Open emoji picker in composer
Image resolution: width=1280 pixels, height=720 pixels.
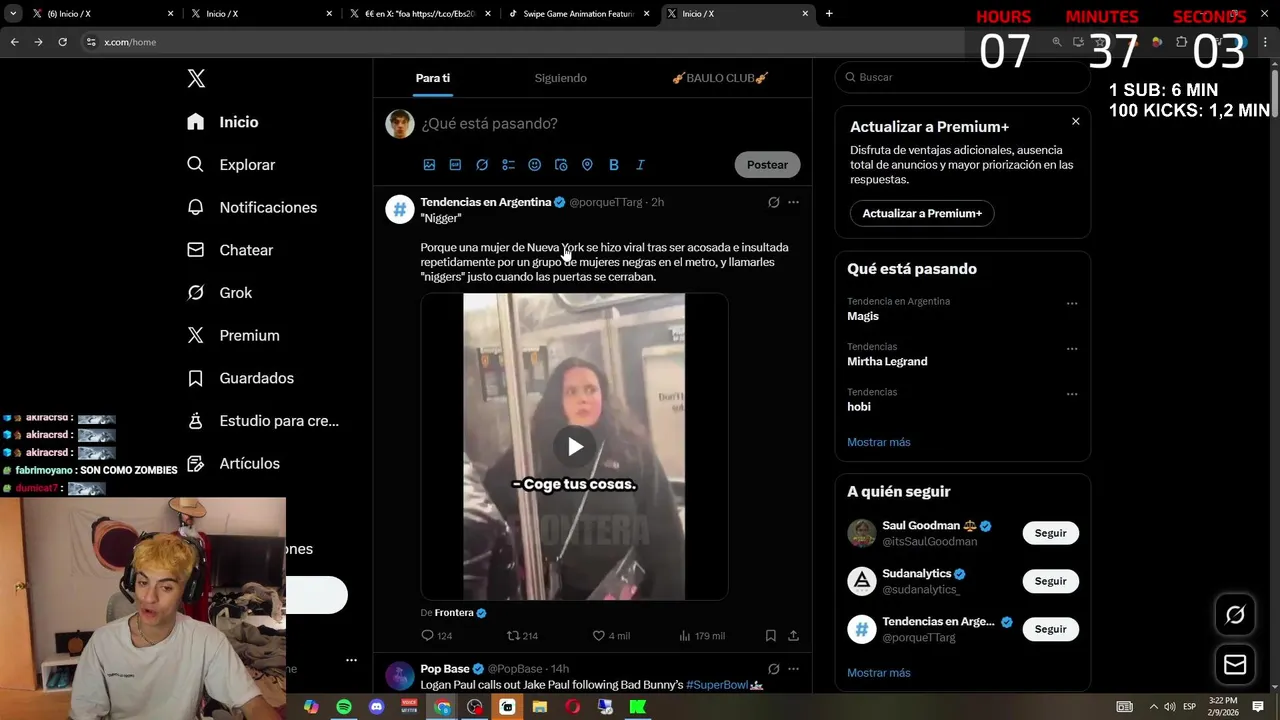click(534, 165)
